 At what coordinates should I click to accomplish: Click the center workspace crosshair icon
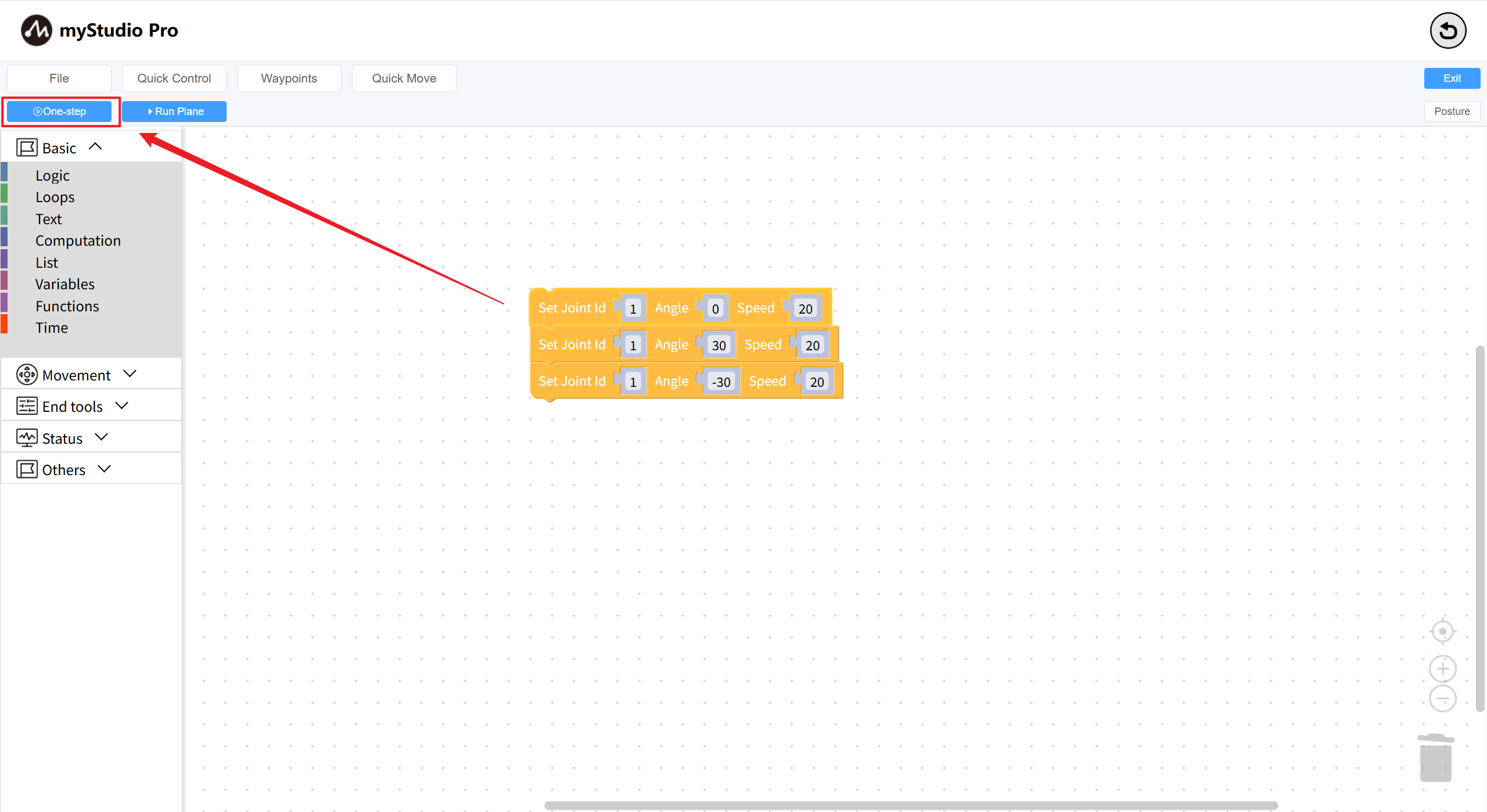tap(1442, 631)
